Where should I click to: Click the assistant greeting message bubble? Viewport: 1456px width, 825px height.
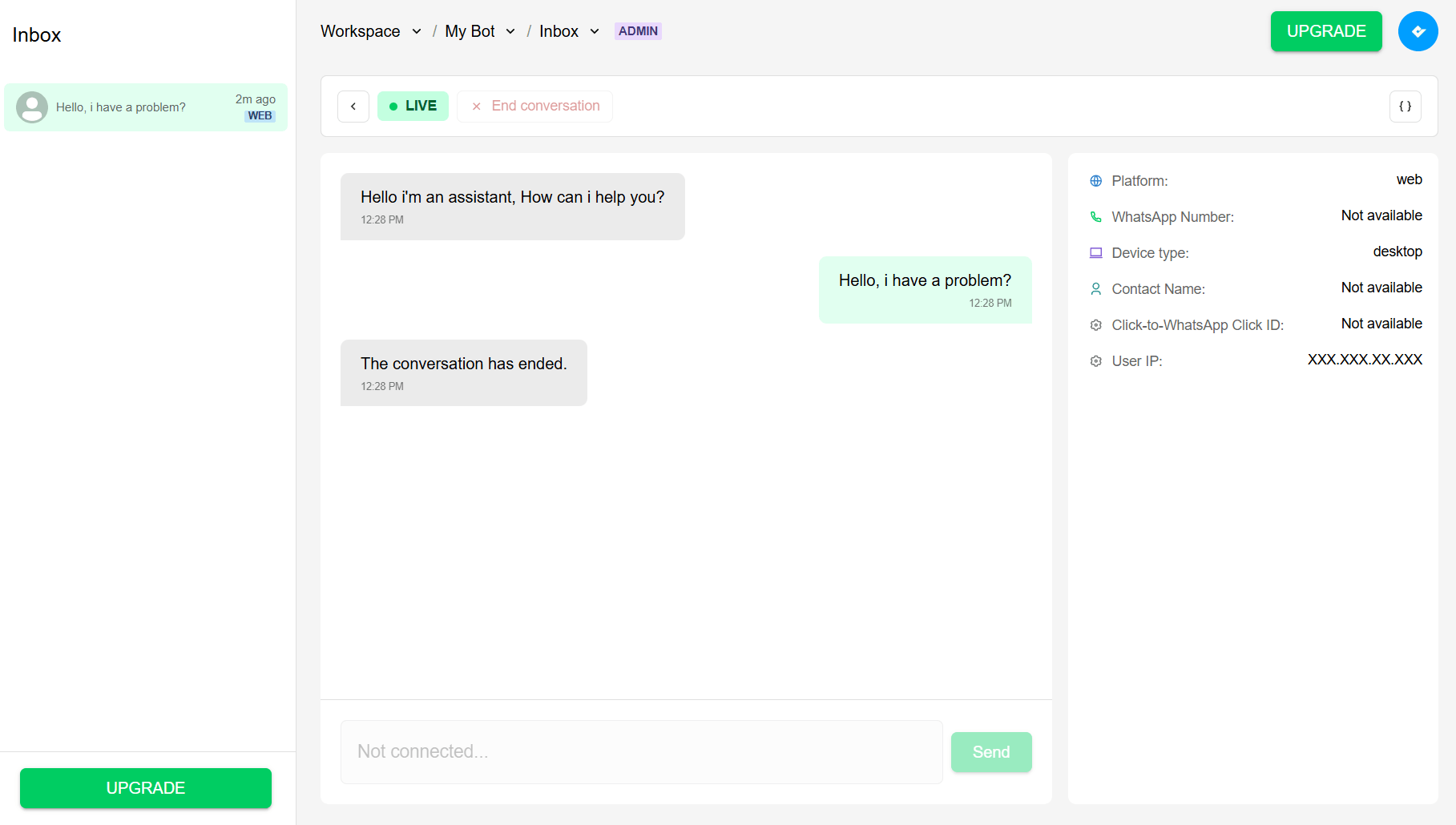click(x=513, y=207)
